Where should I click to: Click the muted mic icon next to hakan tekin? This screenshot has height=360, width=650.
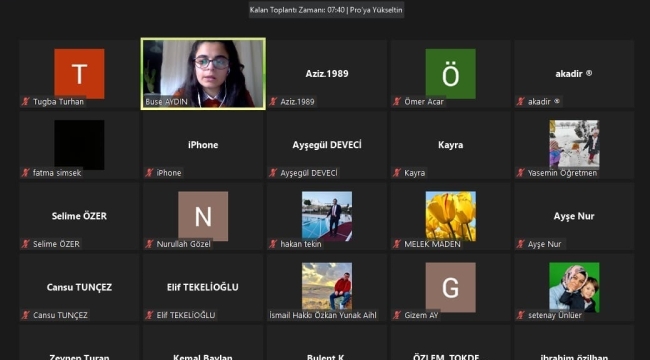pyautogui.click(x=273, y=244)
